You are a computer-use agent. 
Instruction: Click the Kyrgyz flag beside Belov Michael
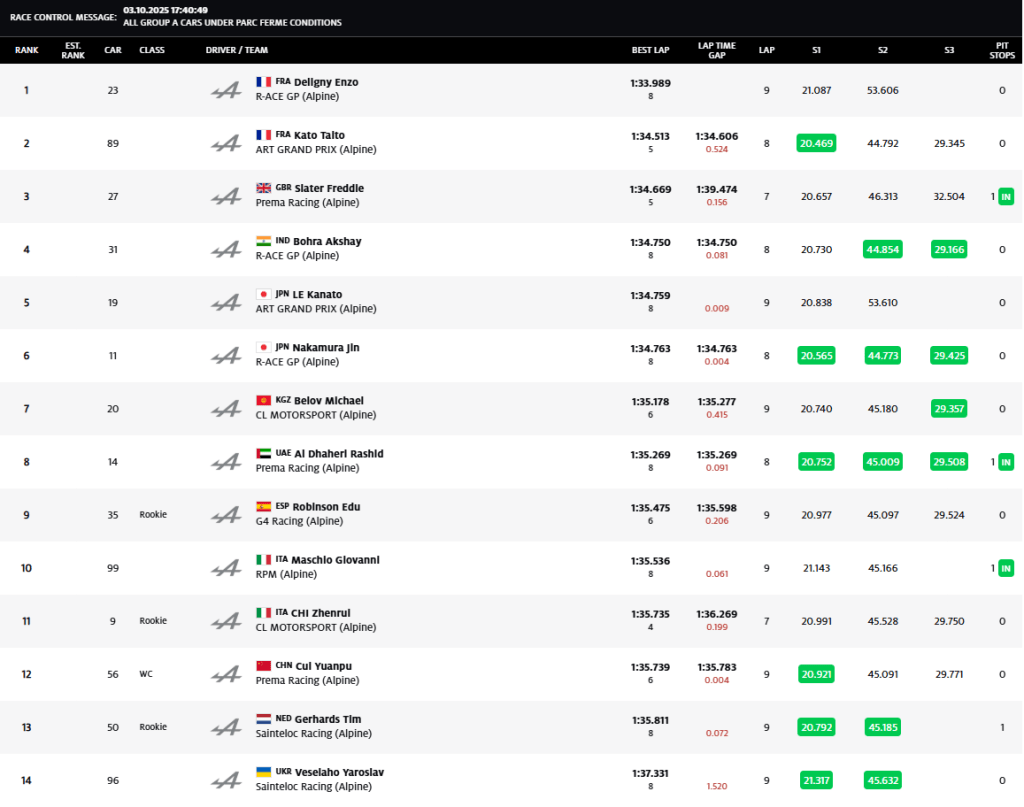(x=263, y=400)
